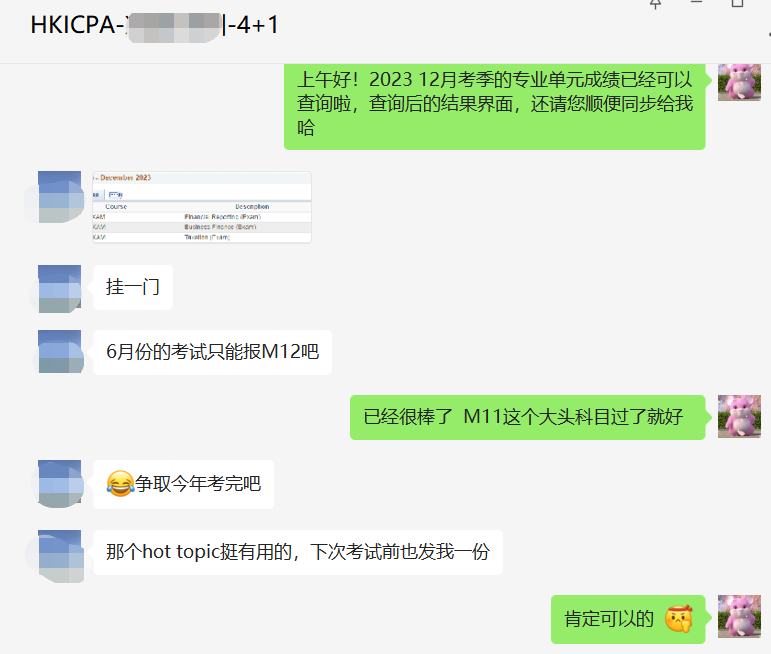Click the avatar beside the 6月份的考试 message

pyautogui.click(x=59, y=352)
